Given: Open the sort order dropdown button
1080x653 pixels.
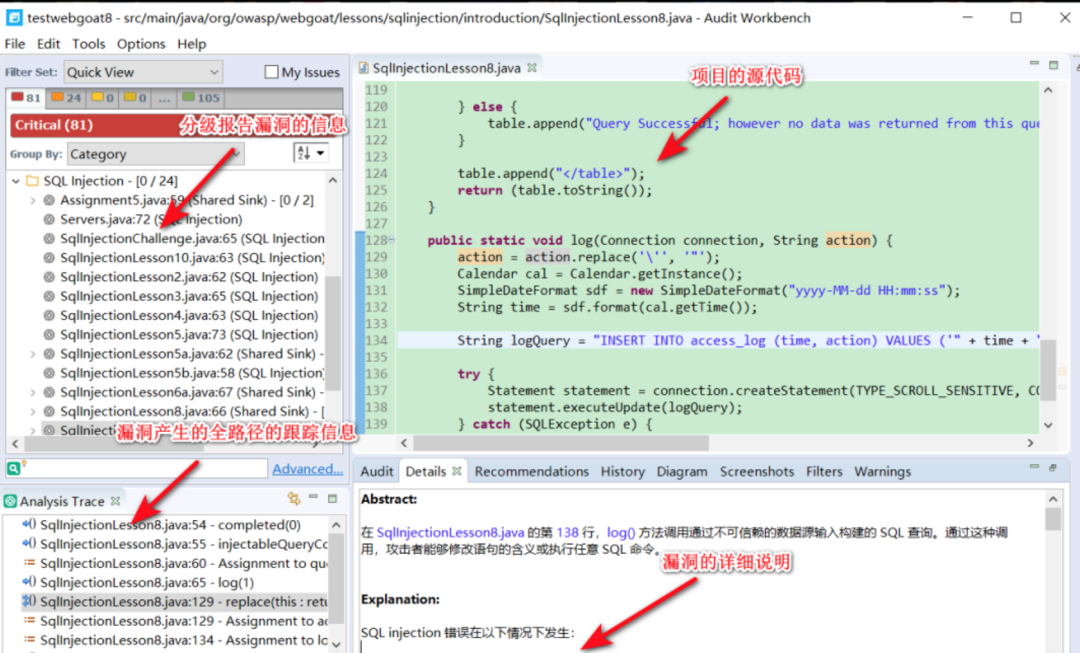Looking at the screenshot, I should click(x=310, y=153).
